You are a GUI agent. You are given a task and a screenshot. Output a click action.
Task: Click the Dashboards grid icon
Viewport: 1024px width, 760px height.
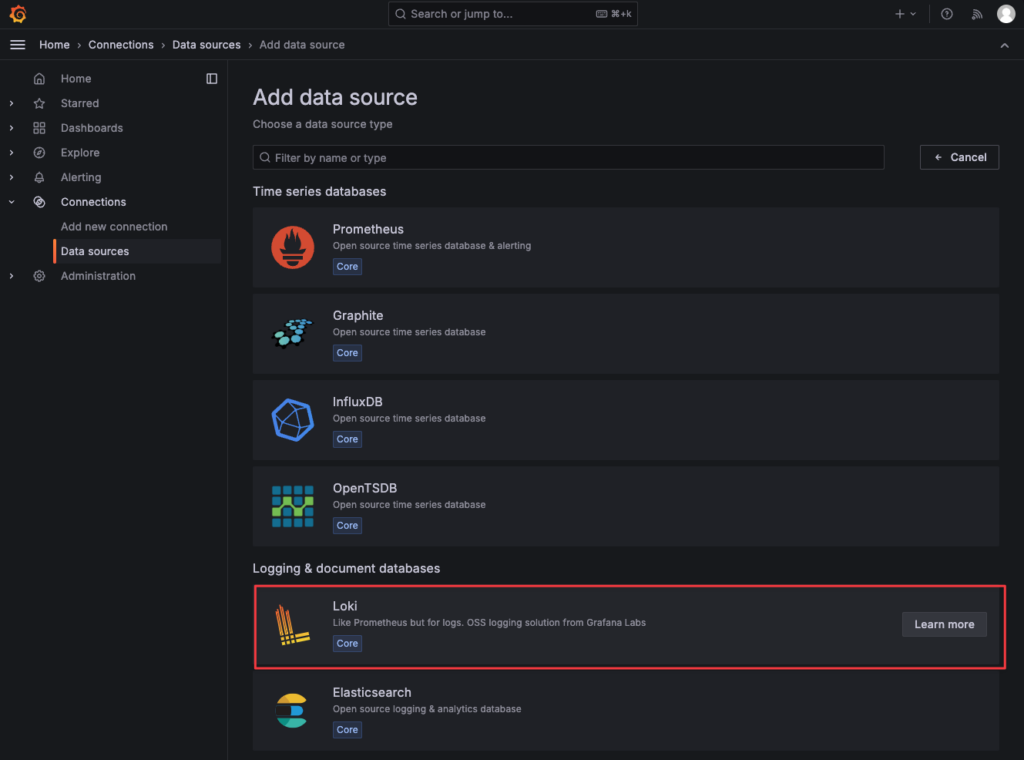click(39, 128)
